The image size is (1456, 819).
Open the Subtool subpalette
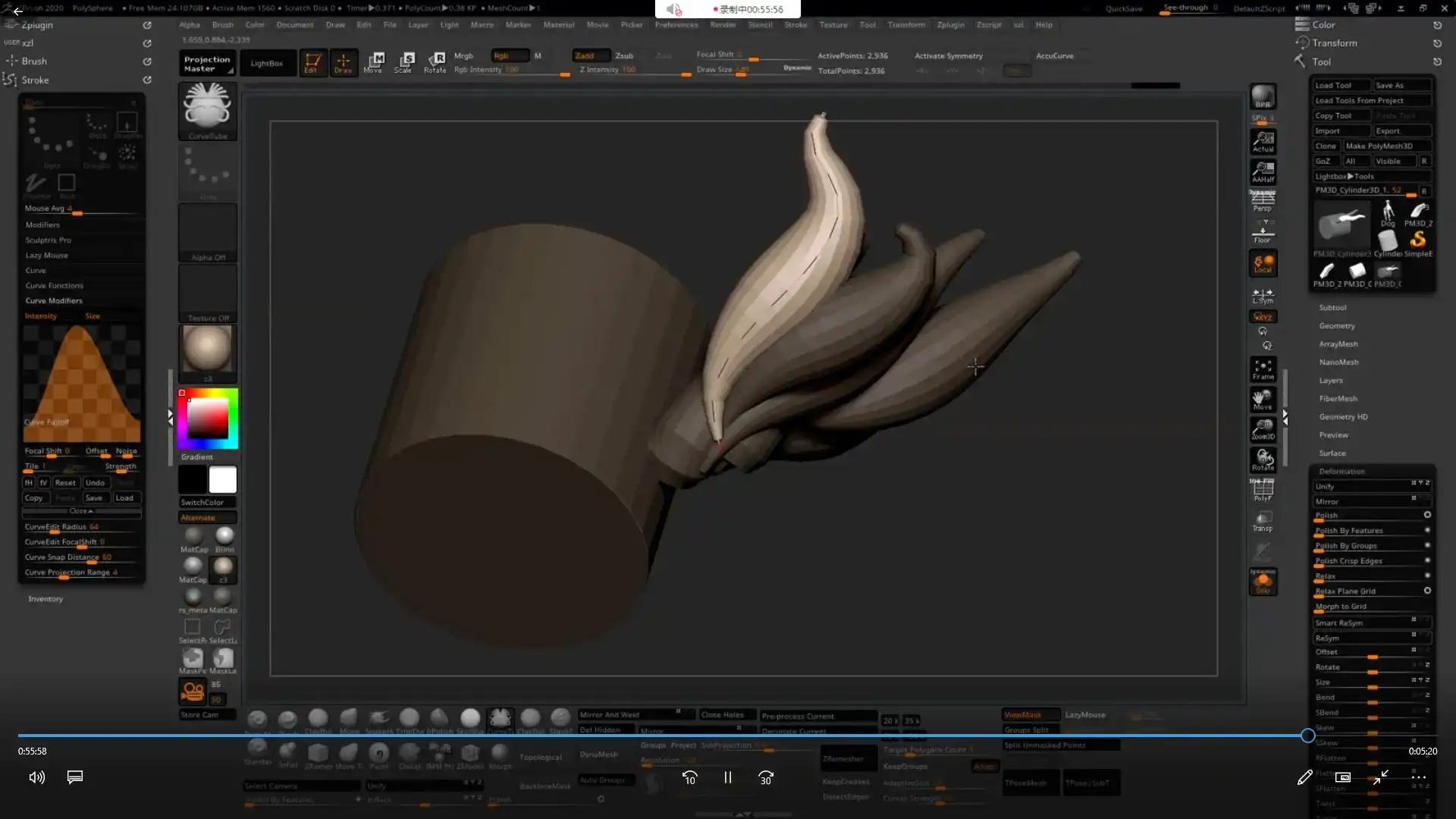1333,307
